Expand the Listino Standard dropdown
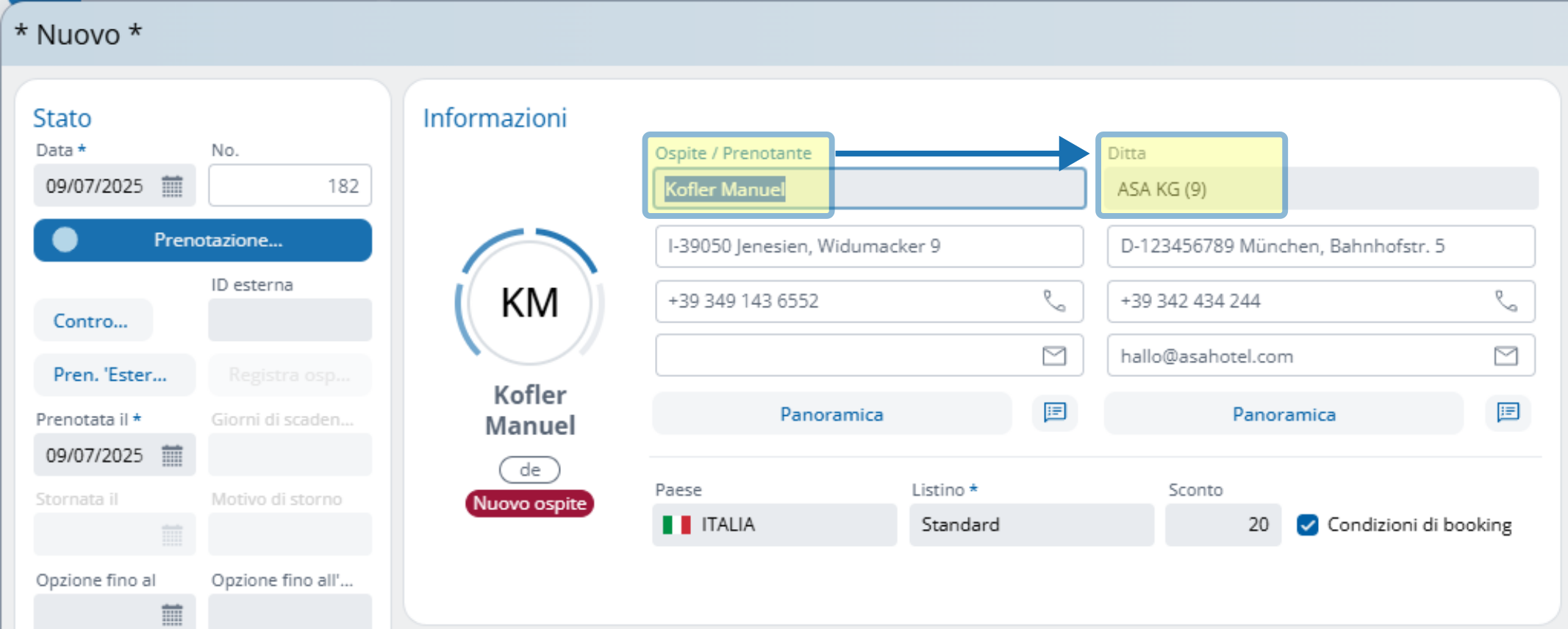The image size is (1568, 629). (x=1031, y=525)
